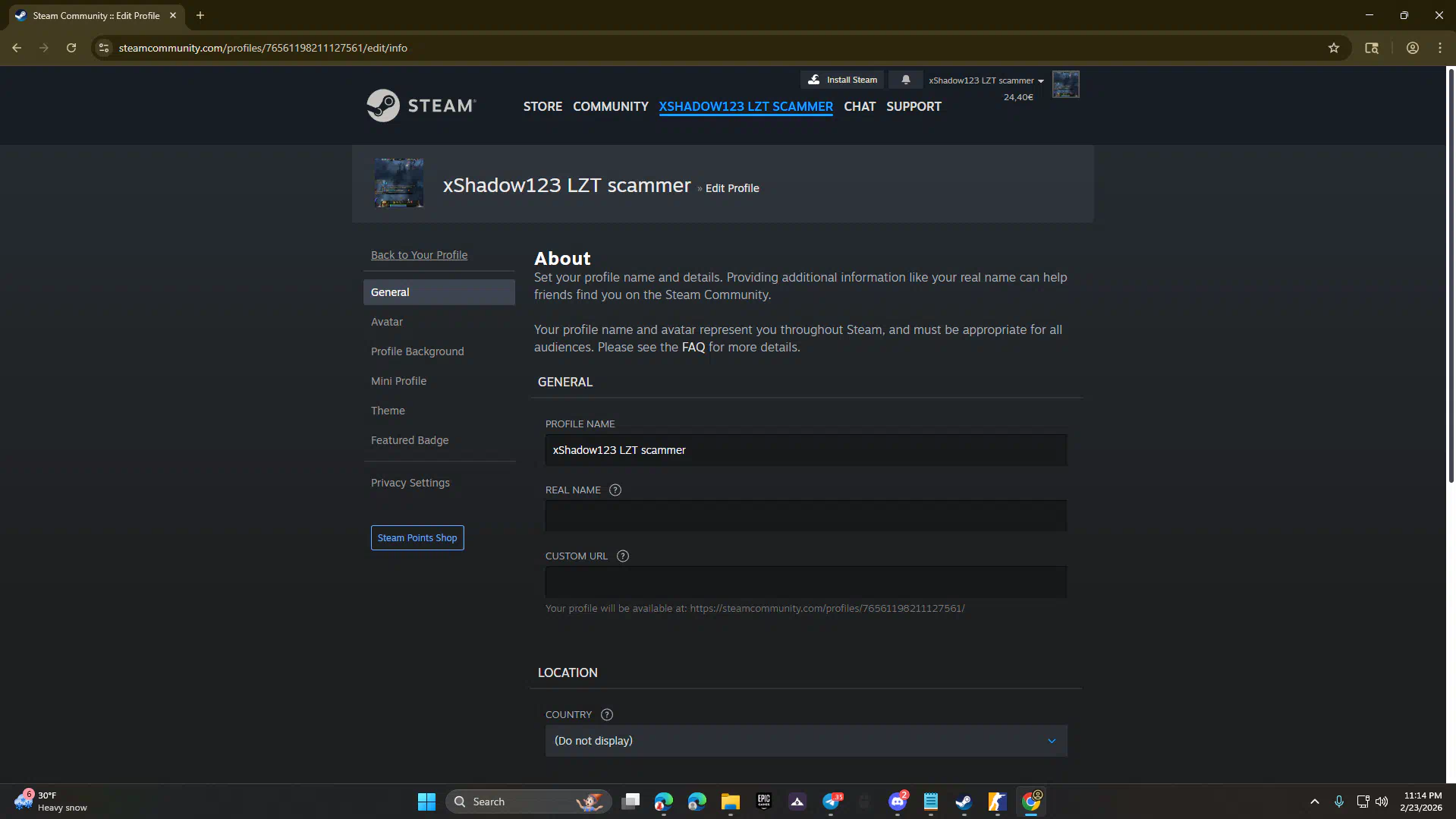The width and height of the screenshot is (1456, 819).
Task: Reload the page using the refresh icon
Action: [71, 48]
